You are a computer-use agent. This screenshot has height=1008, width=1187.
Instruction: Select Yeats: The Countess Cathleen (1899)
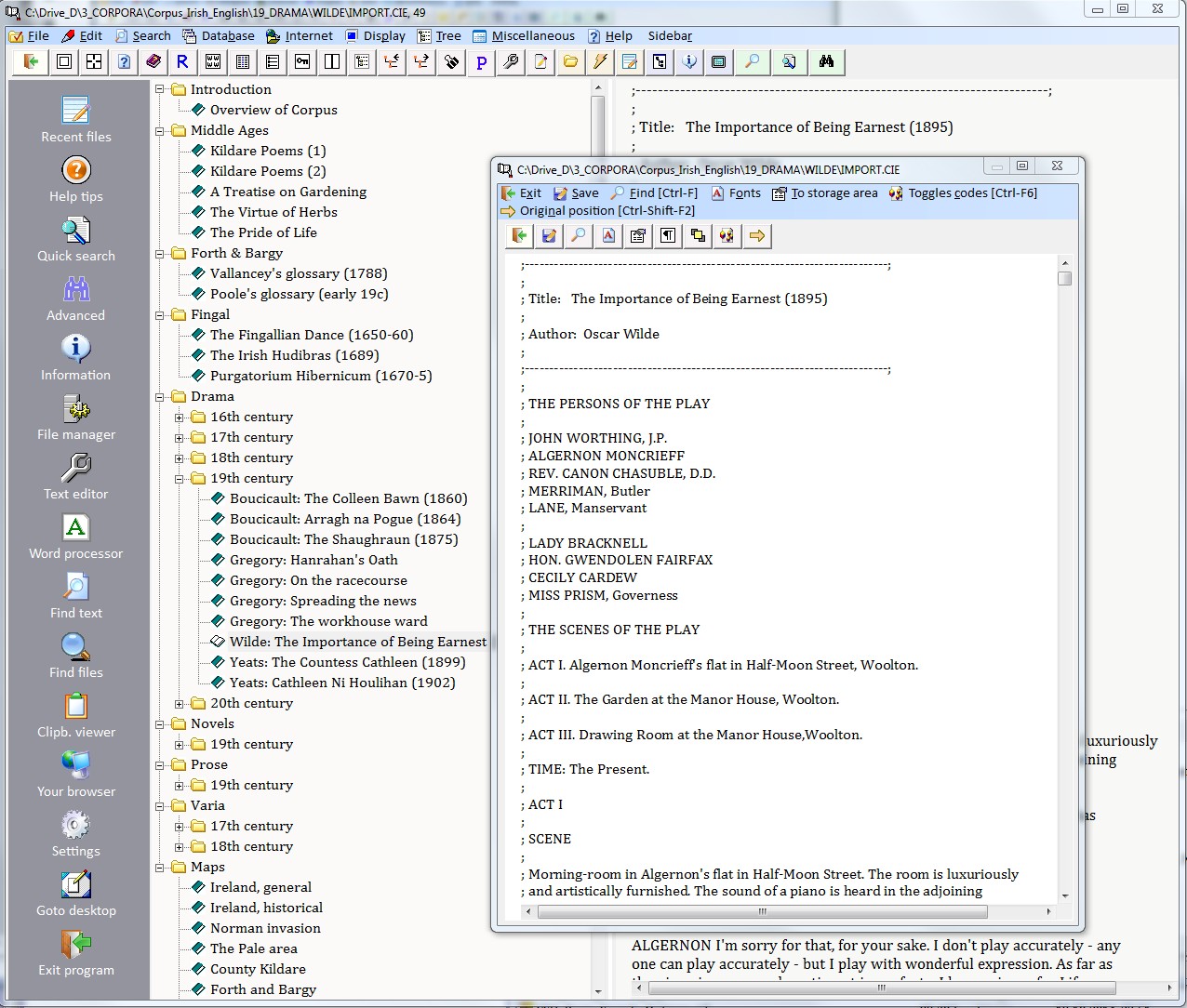[347, 662]
